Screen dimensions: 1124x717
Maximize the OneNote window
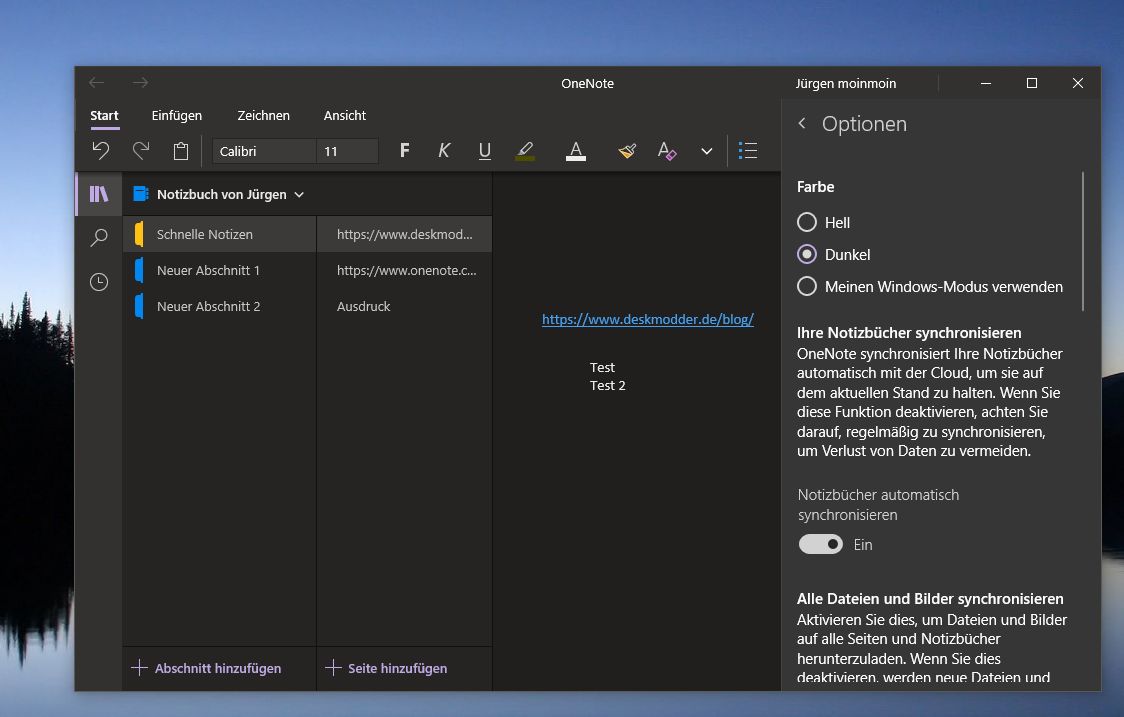1032,83
